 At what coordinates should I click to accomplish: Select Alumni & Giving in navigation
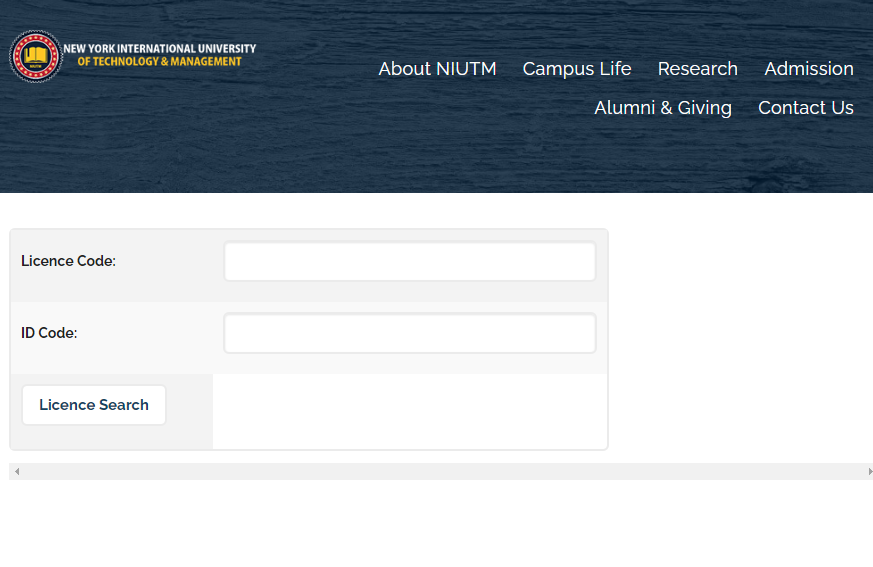pyautogui.click(x=663, y=107)
